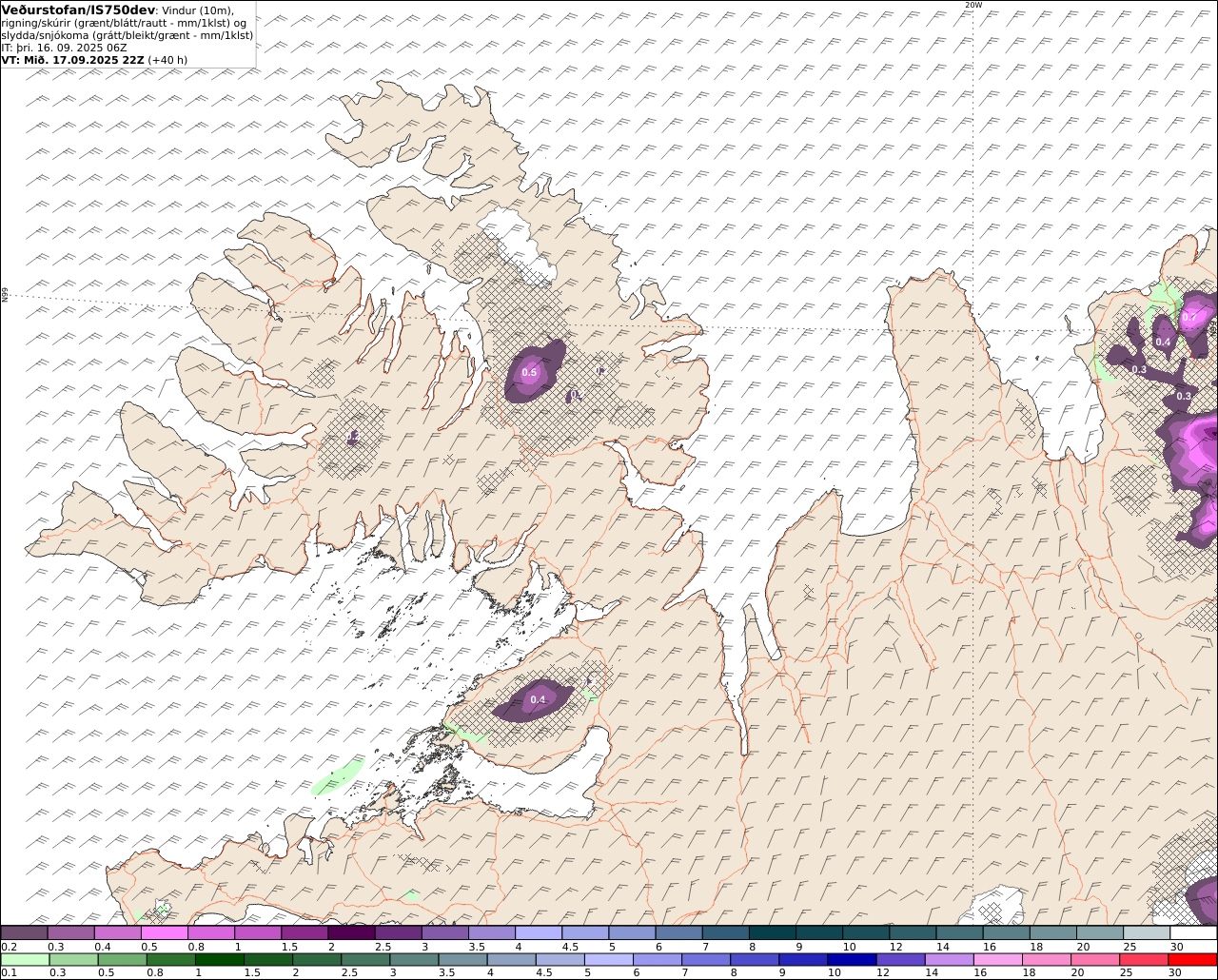
Task: Click the 'slydda/snjókoma' legend description line
Action: point(128,35)
